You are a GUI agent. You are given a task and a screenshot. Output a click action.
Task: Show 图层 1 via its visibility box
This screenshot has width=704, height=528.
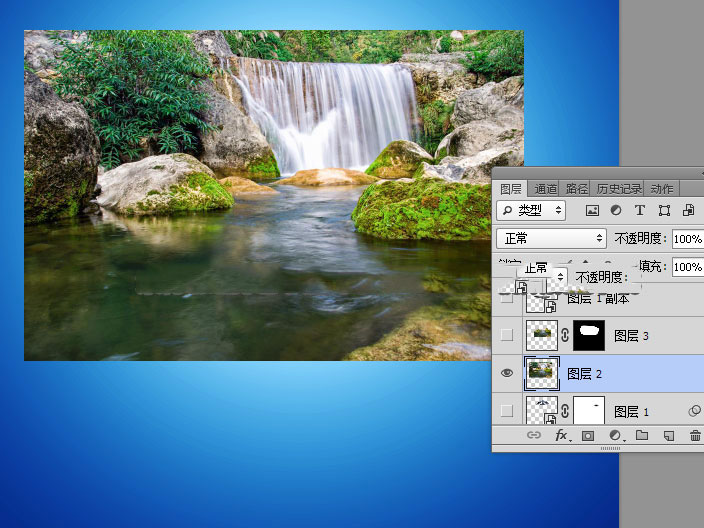[507, 410]
